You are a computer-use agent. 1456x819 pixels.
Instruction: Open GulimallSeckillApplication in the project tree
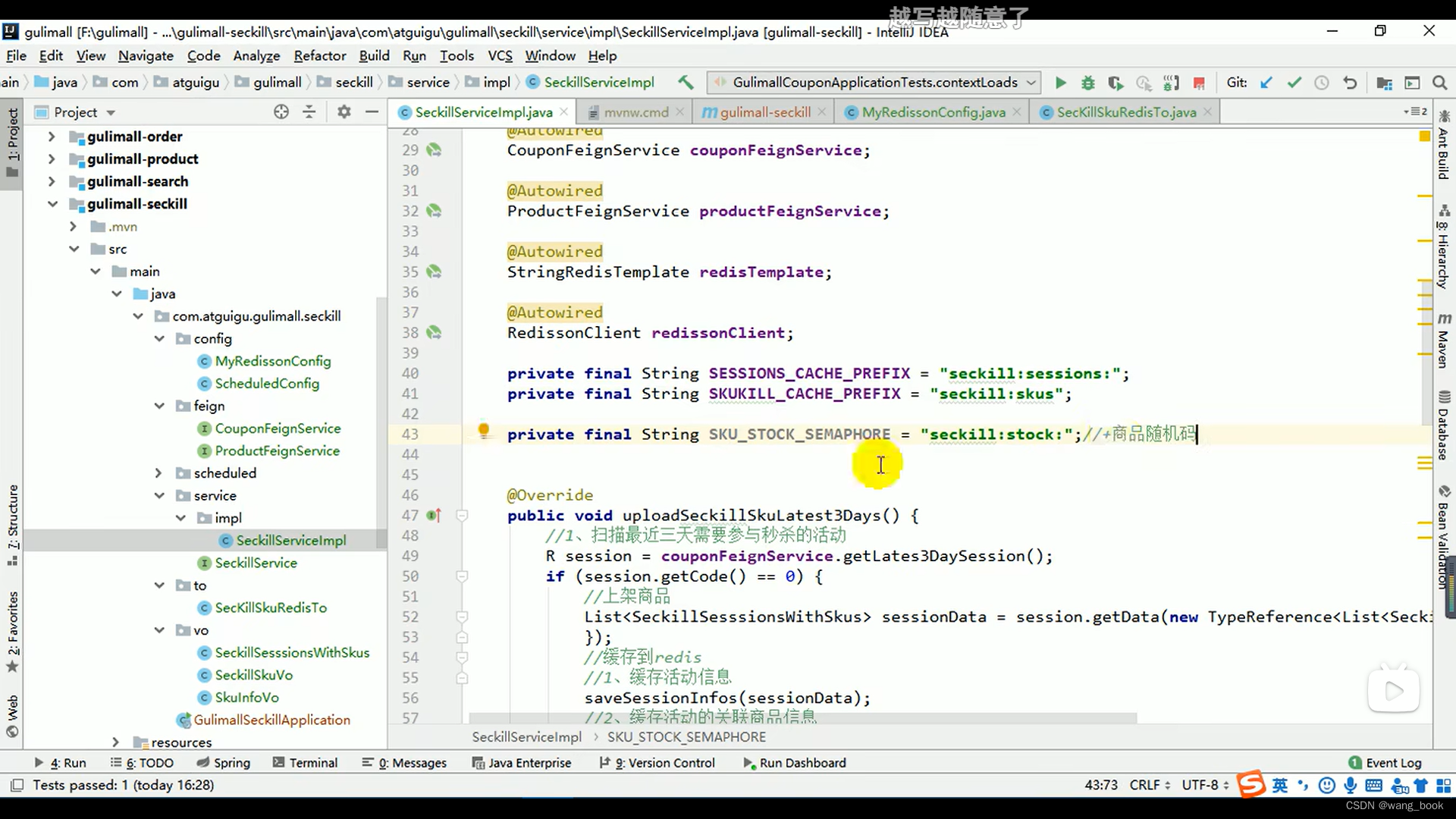263,720
